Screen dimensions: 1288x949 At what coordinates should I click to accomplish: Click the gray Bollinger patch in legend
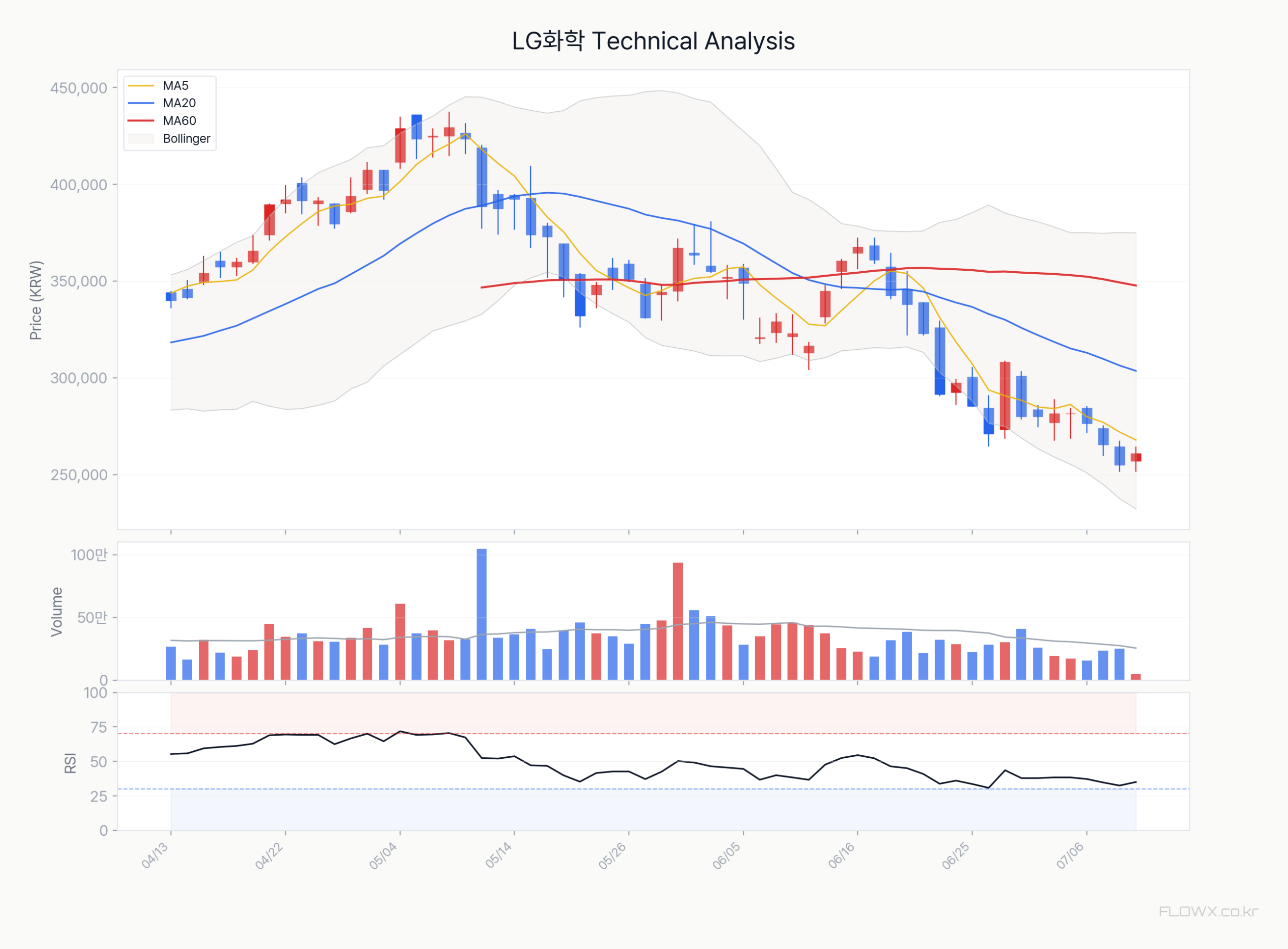141,138
